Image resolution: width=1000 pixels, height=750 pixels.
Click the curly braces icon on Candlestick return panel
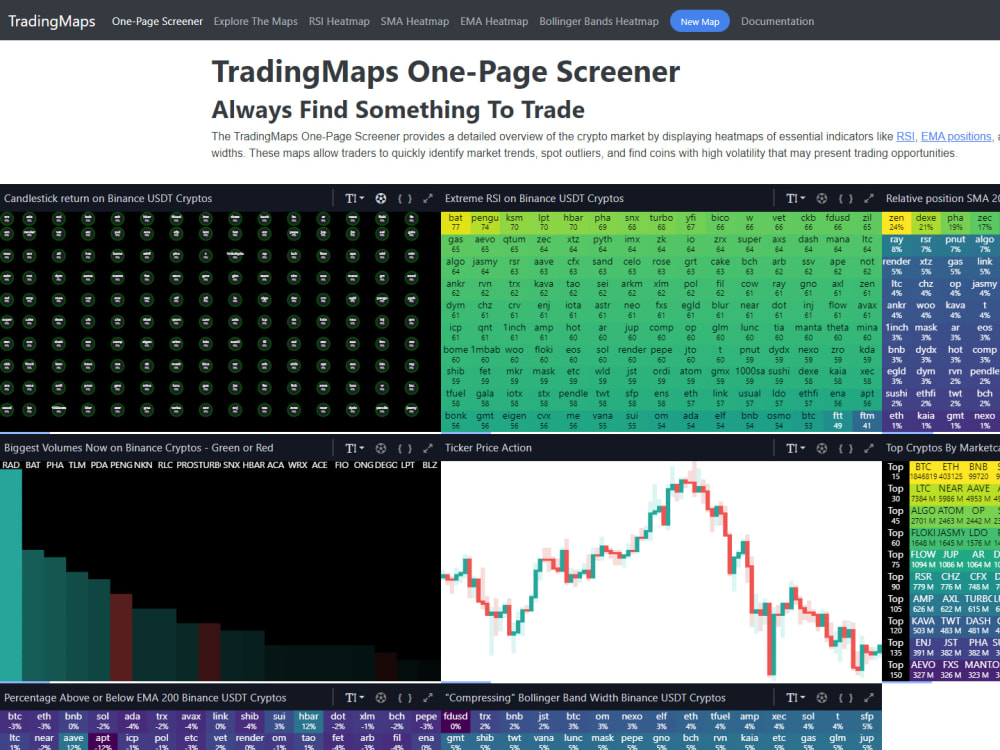click(x=404, y=198)
